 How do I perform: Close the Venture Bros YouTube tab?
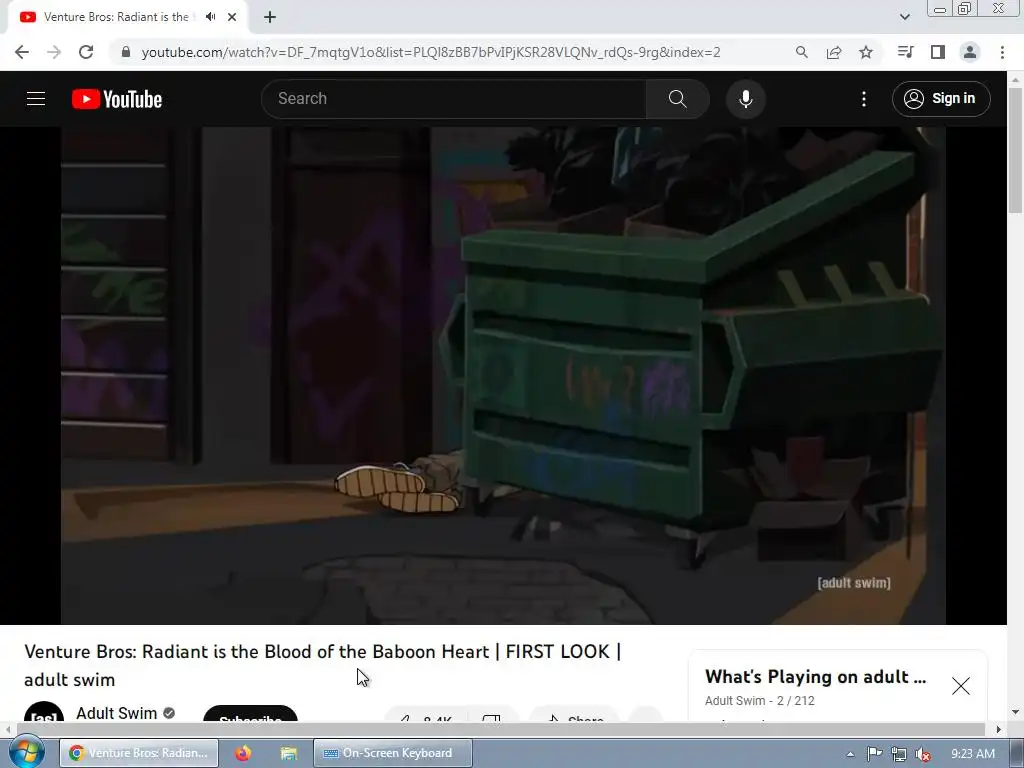point(232,17)
